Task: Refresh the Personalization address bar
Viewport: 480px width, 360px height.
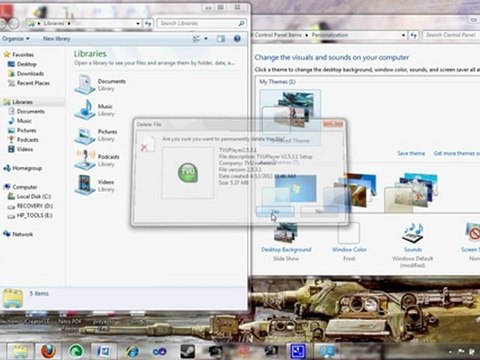Action: [x=413, y=35]
